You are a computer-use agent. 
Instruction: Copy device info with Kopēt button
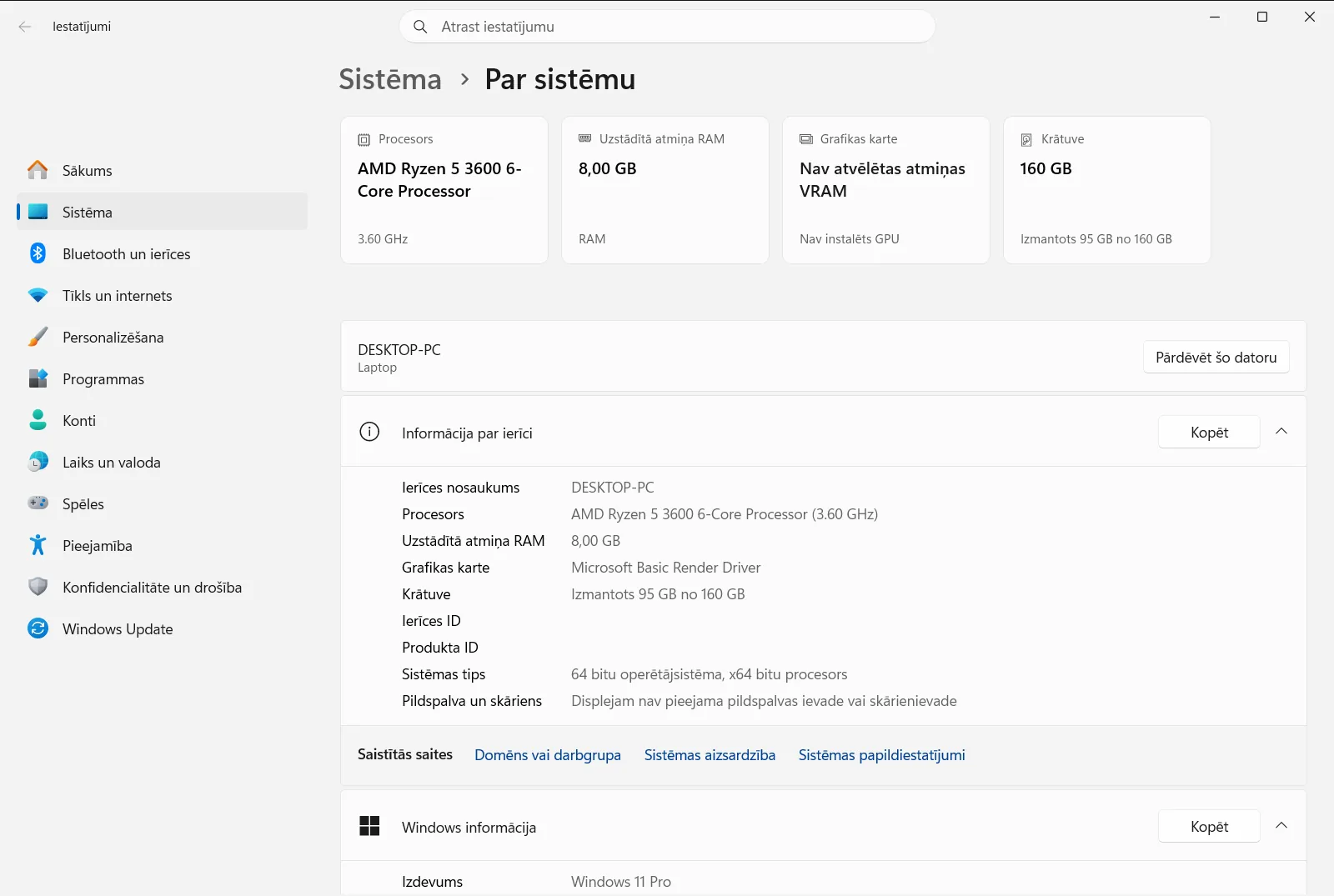1209,432
